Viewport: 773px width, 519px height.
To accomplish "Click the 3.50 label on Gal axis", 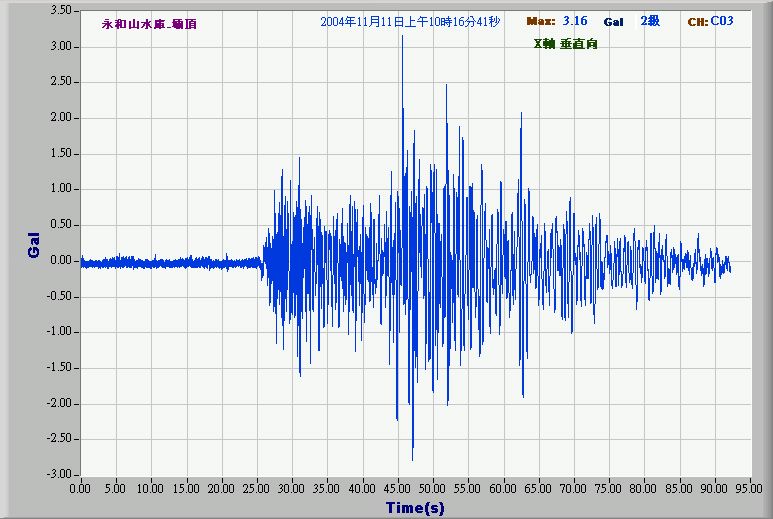I will point(60,11).
